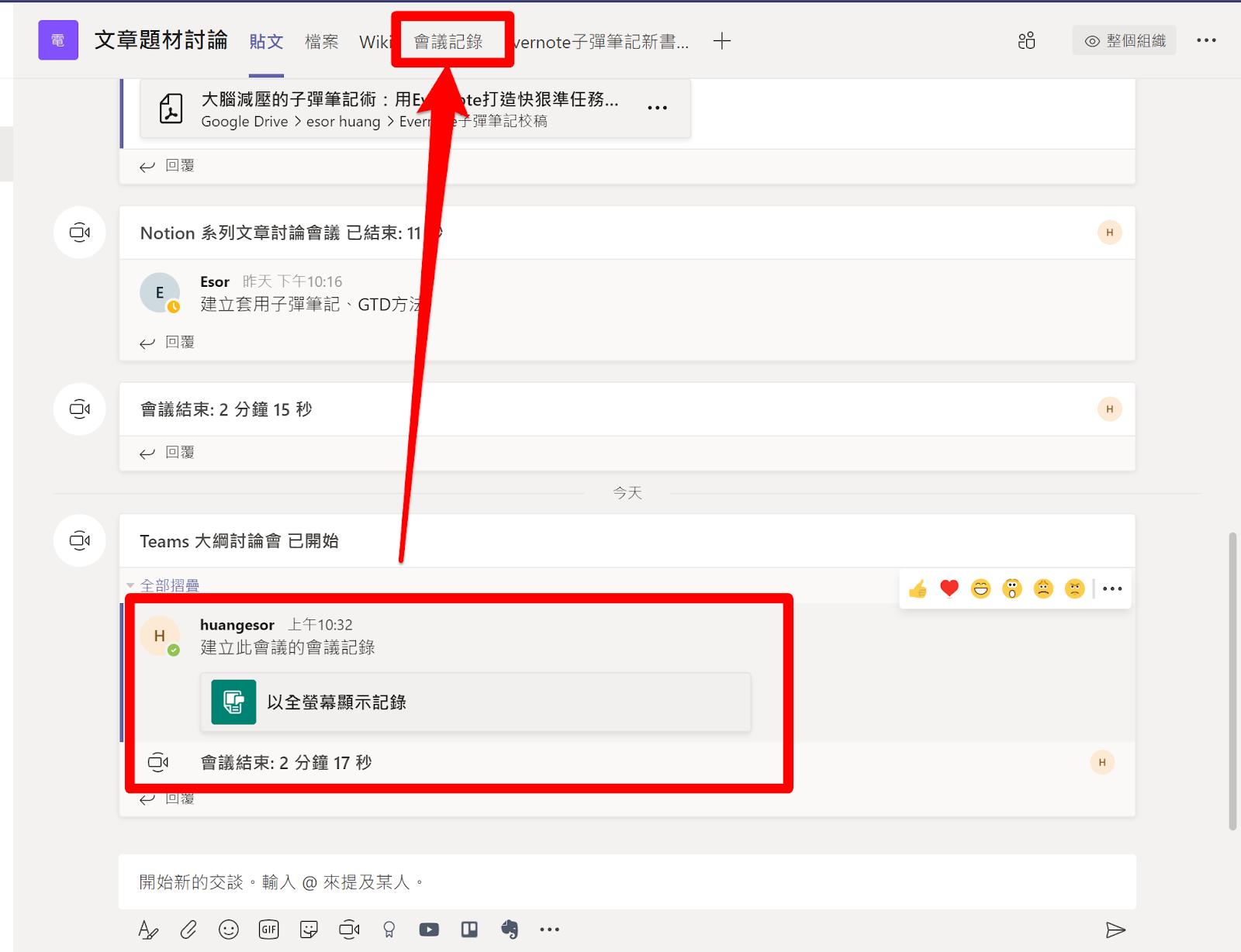The width and height of the screenshot is (1241, 952).
Task: Add a new tab with plus icon
Action: (722, 41)
